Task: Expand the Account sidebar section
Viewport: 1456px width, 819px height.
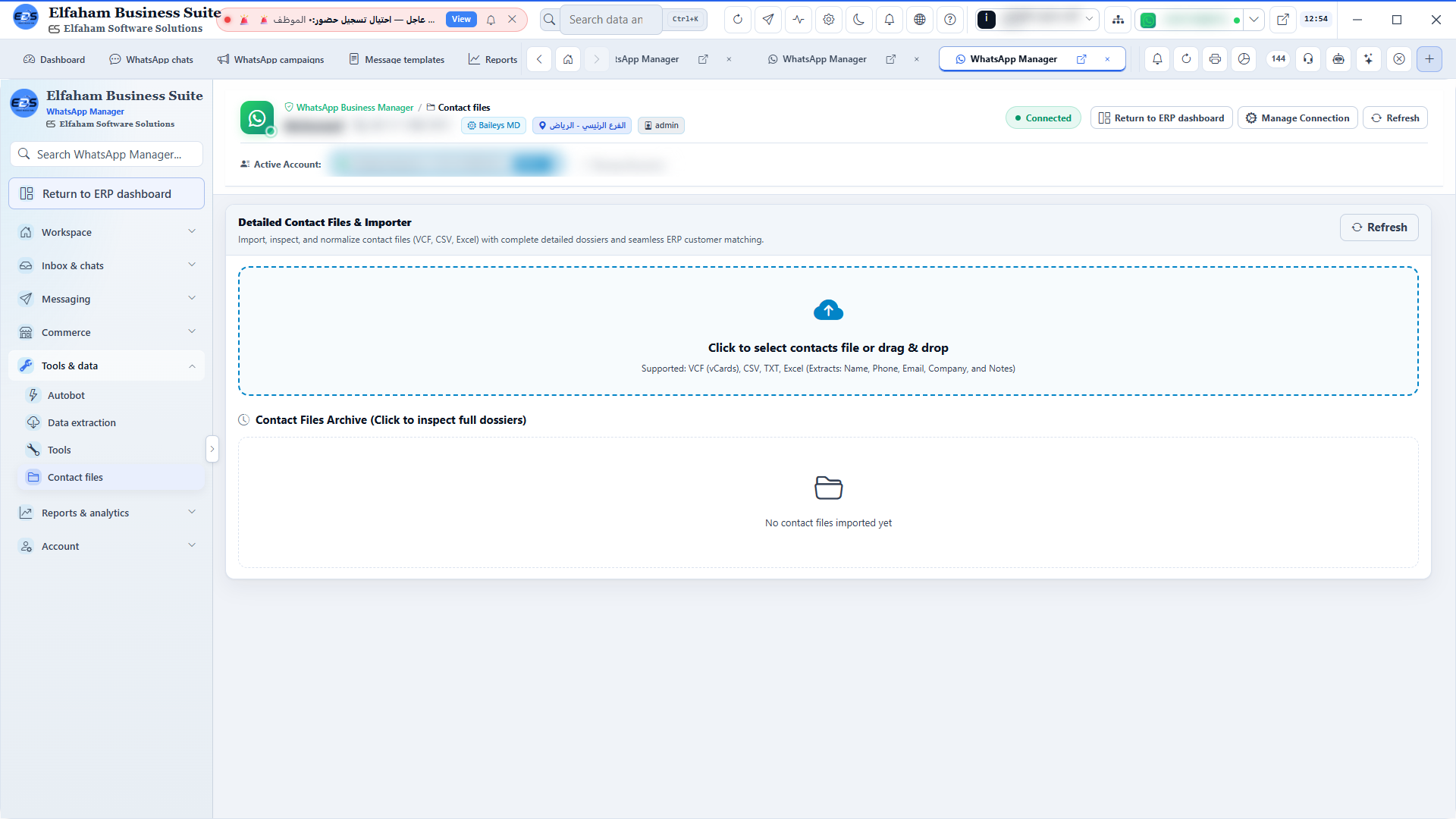Action: 106,546
